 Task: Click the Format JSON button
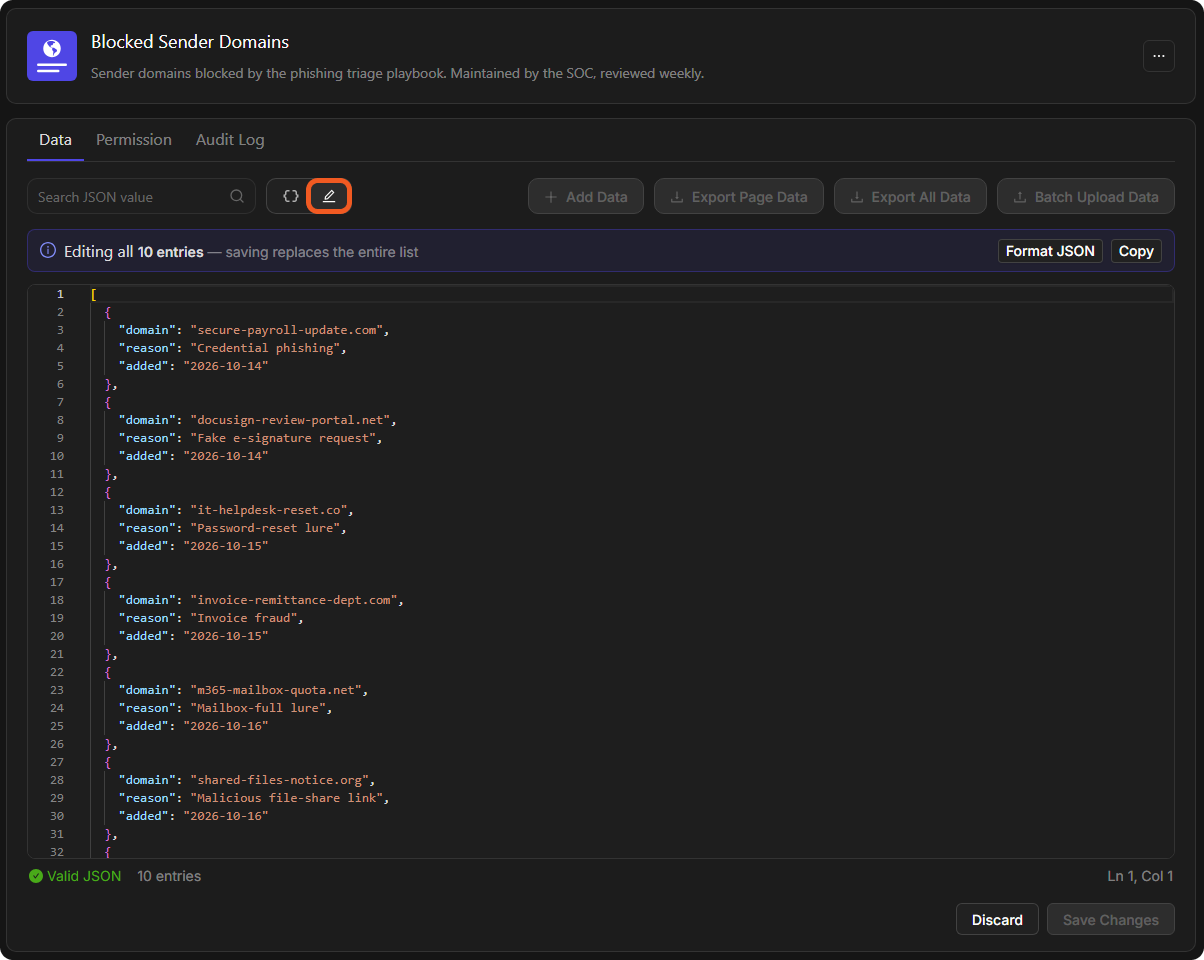1050,251
